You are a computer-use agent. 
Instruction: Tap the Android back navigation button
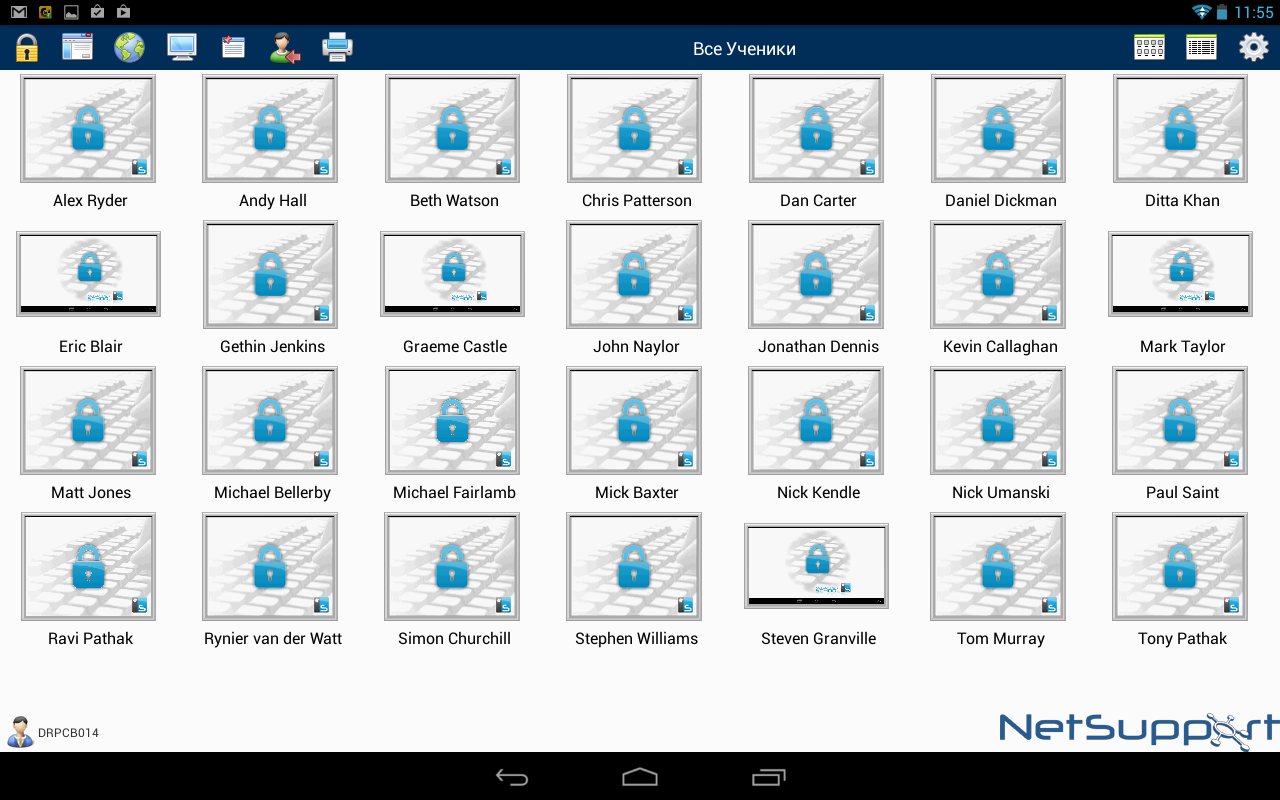point(512,777)
